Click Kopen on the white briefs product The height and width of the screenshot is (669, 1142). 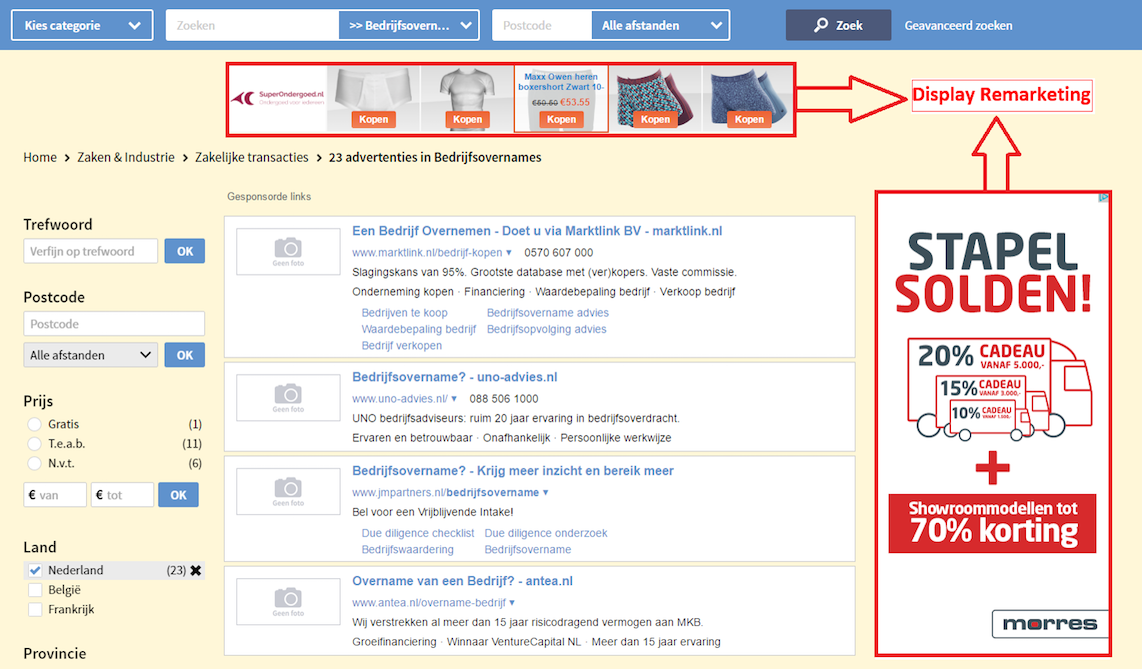[374, 119]
